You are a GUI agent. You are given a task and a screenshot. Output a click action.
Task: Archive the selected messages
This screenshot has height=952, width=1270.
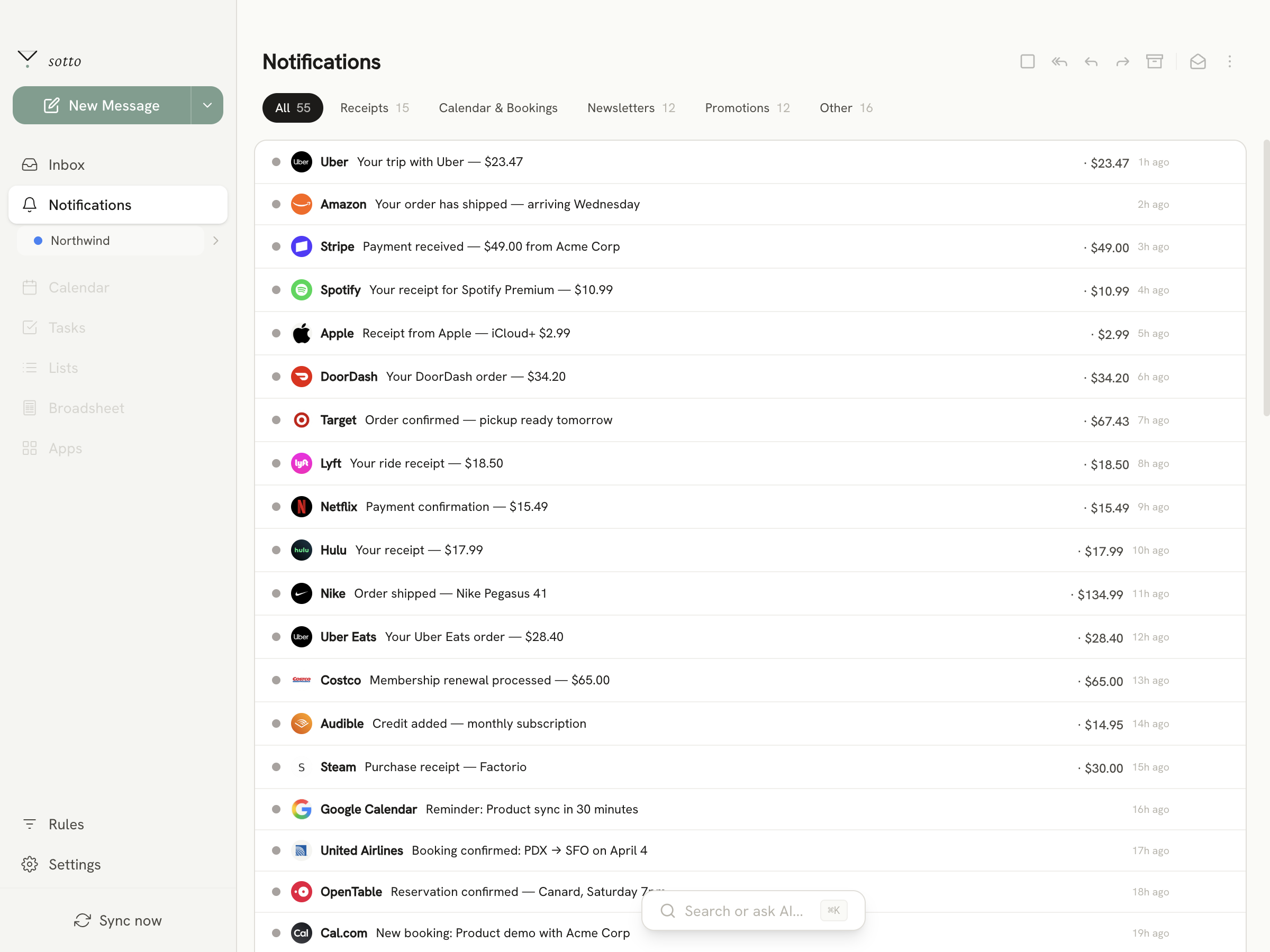(1155, 61)
